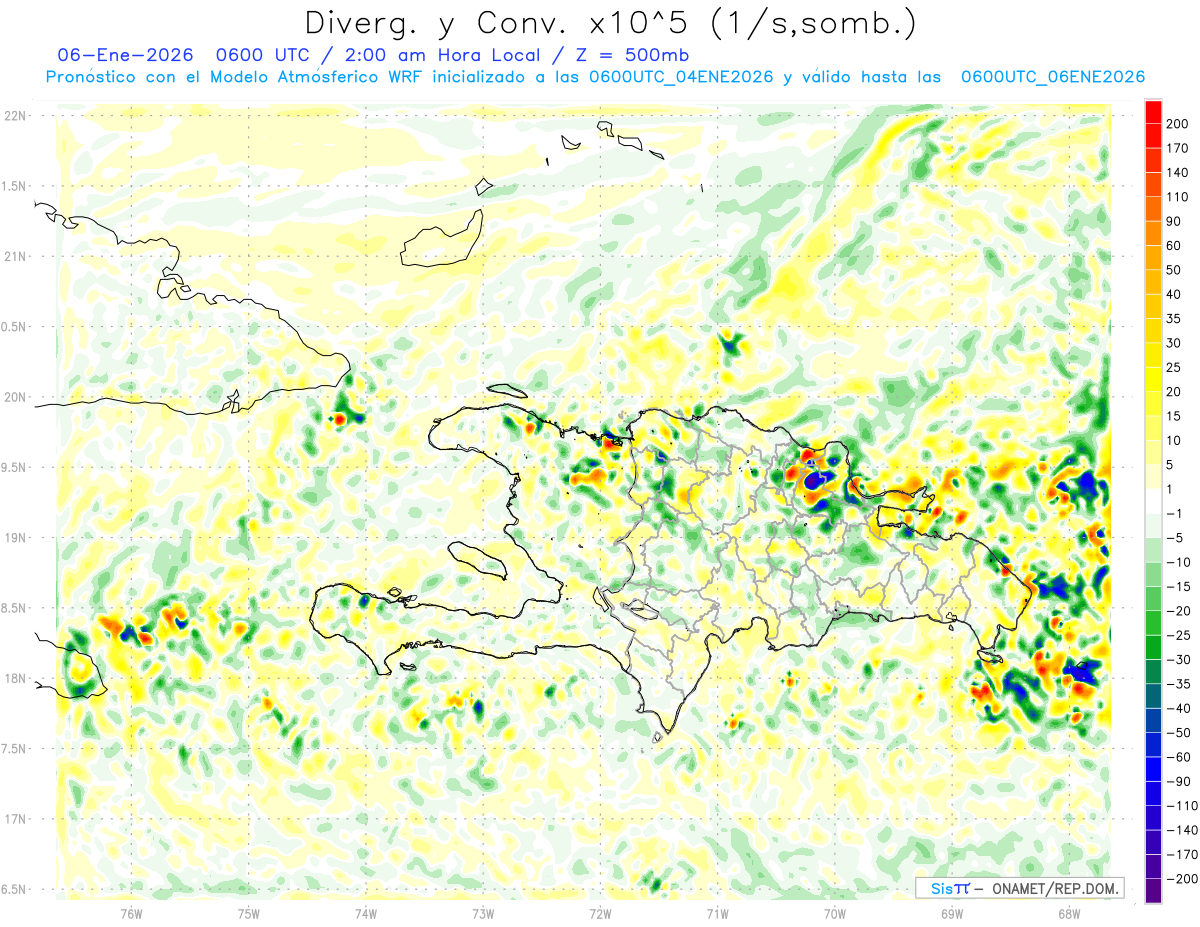
Task: Click the 76W longitude label
Action: [x=132, y=914]
